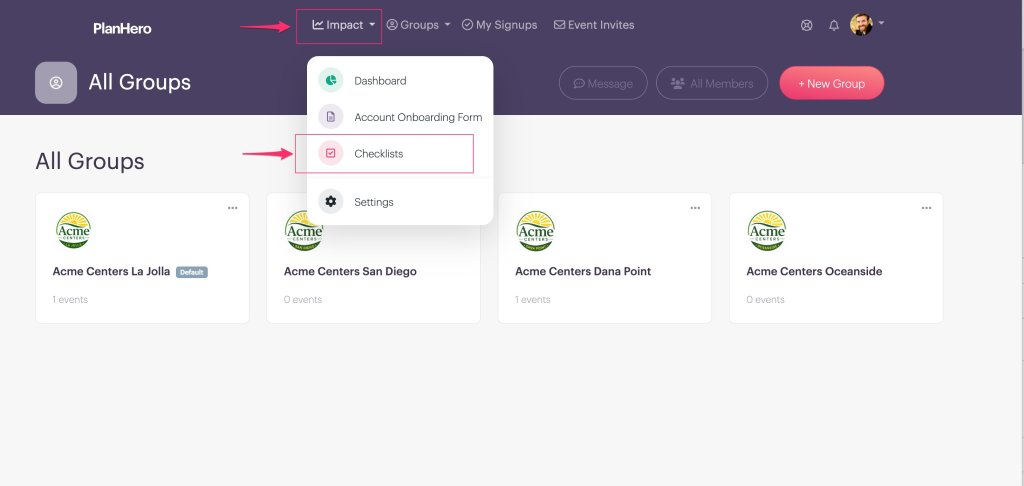Click the help lifebuoy icon
Screen dimensions: 1024x486
[x=807, y=25]
